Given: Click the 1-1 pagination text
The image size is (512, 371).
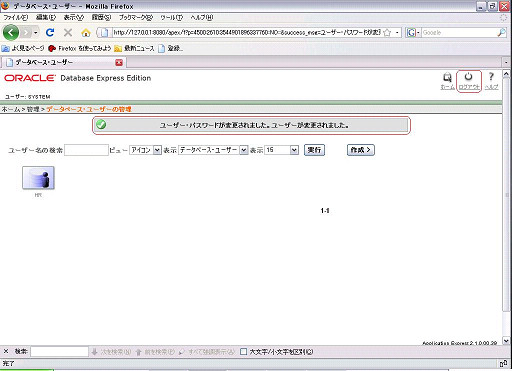Looking at the screenshot, I should (325, 211).
